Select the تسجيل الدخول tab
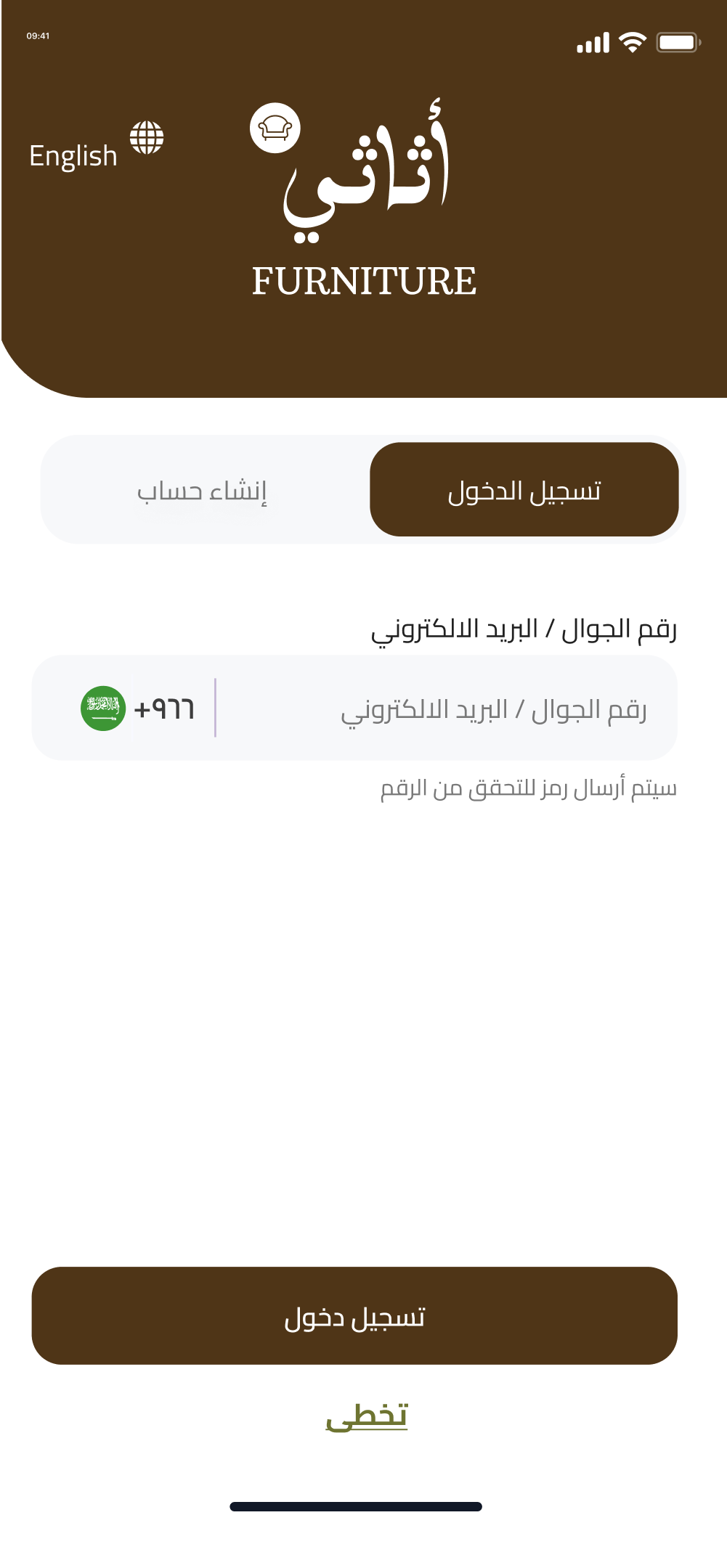This screenshot has height=1568, width=727. pyautogui.click(x=524, y=490)
